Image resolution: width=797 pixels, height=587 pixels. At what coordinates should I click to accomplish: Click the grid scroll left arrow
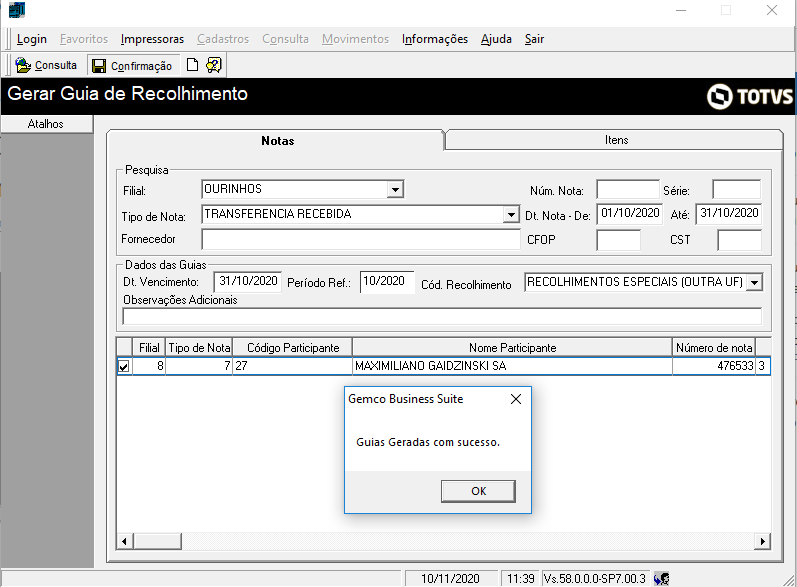125,541
